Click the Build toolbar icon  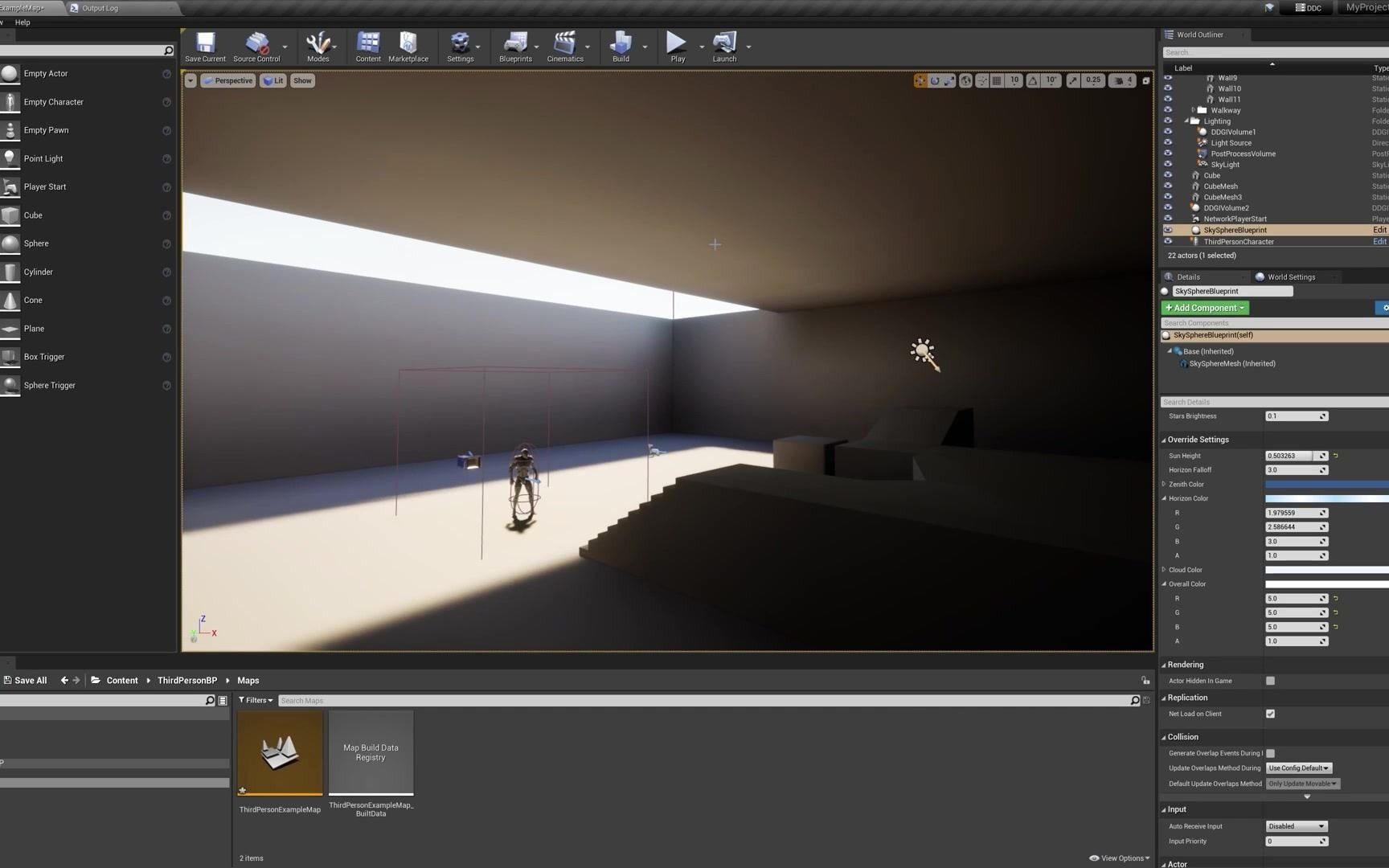pos(620,46)
